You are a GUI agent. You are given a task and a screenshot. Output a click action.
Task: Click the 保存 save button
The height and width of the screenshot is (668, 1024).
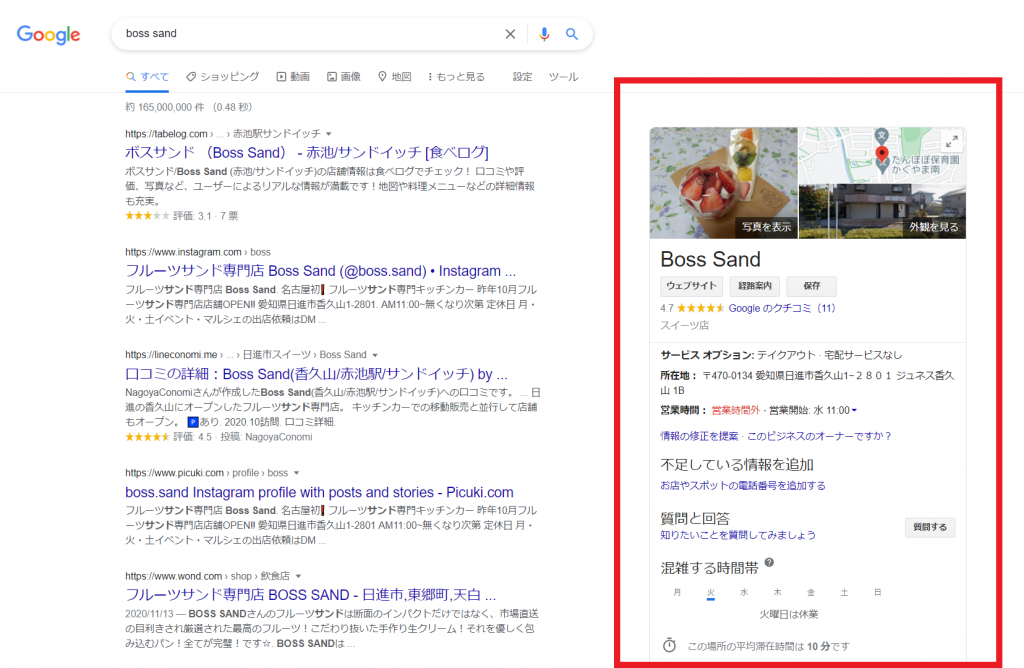tap(811, 286)
